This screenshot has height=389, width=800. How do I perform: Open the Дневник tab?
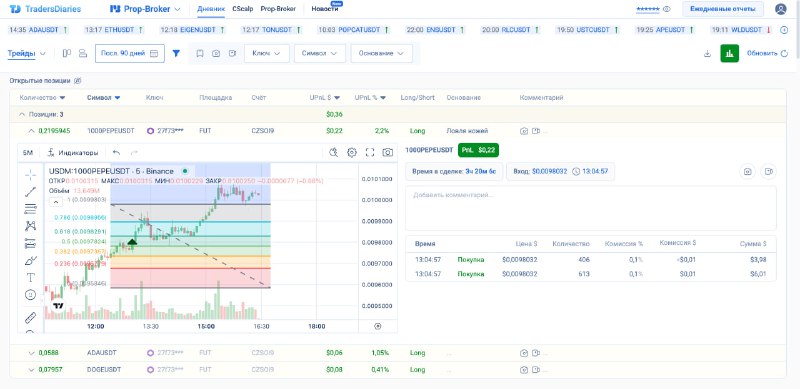click(x=211, y=9)
